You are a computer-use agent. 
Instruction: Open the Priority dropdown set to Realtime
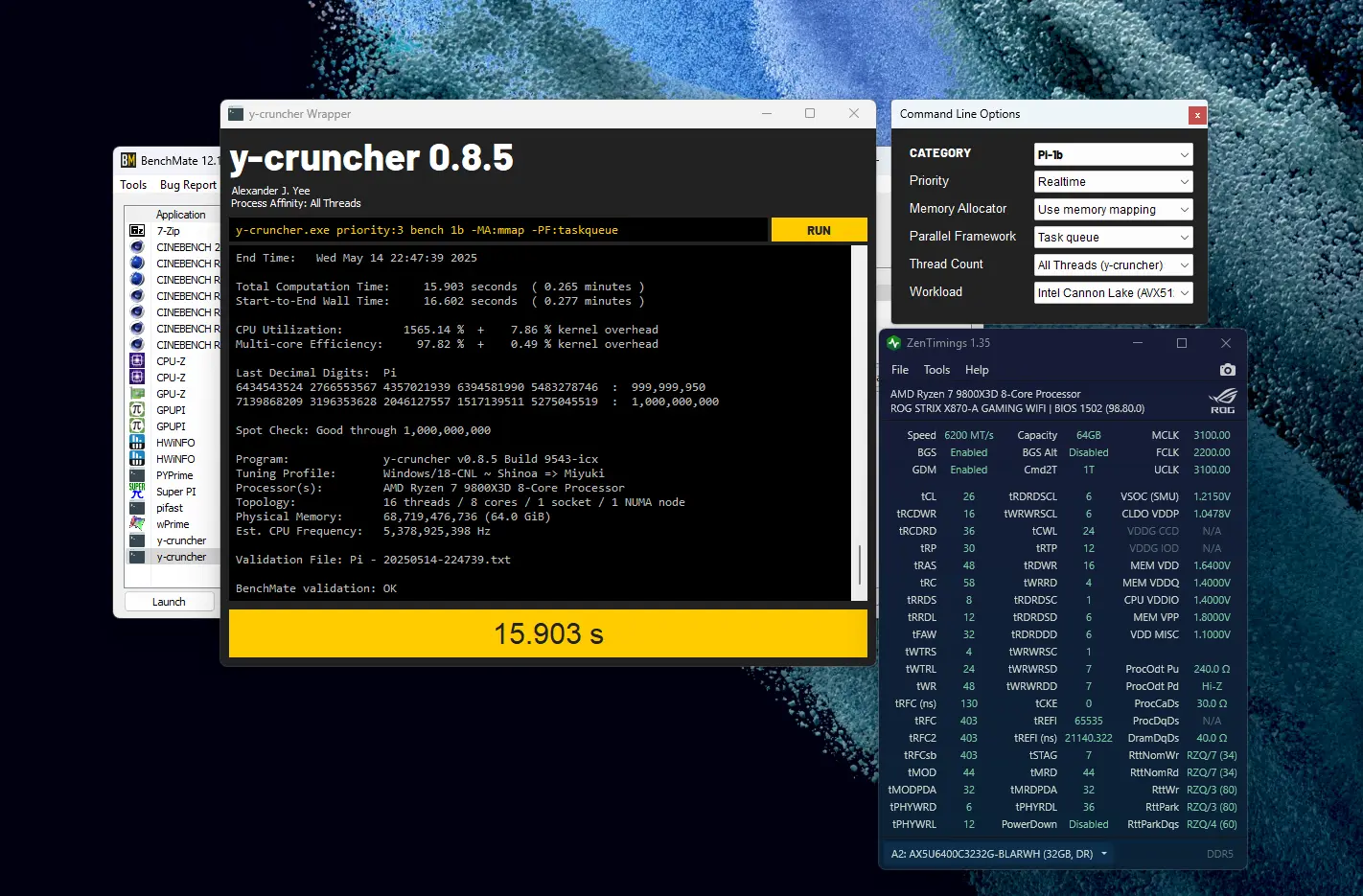pos(1114,182)
